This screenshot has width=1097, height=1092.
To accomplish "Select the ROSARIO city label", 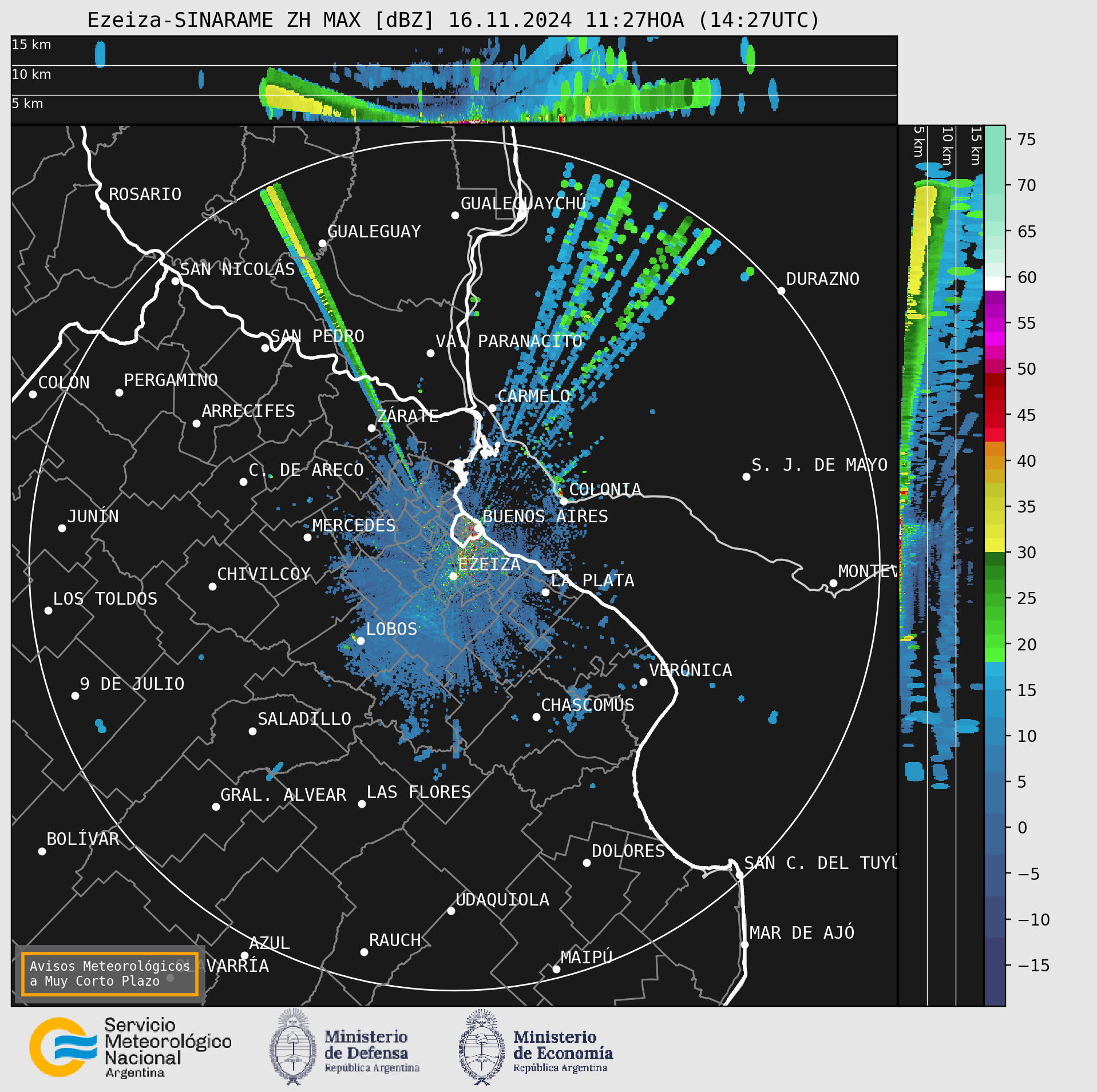I will (x=145, y=194).
